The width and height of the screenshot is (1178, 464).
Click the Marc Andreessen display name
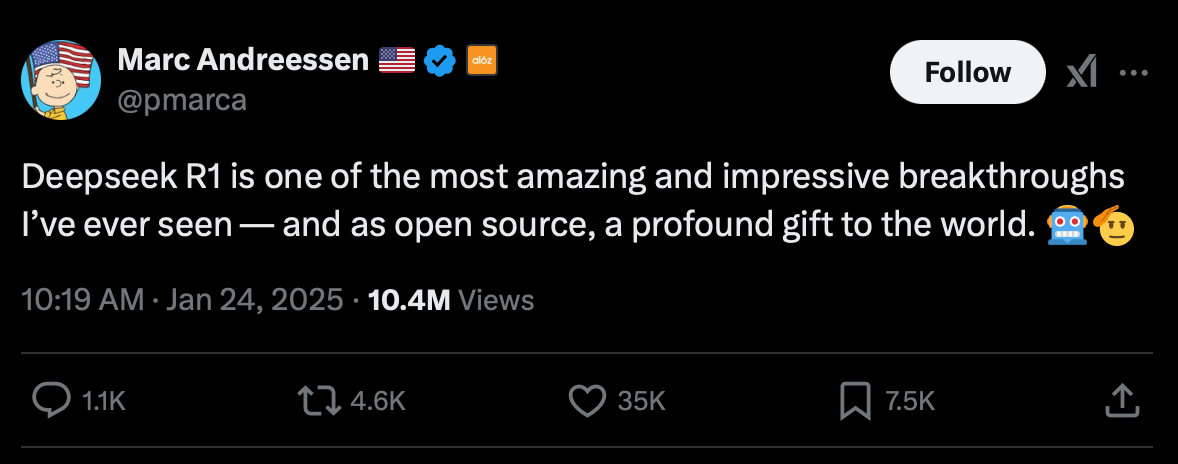coord(243,59)
